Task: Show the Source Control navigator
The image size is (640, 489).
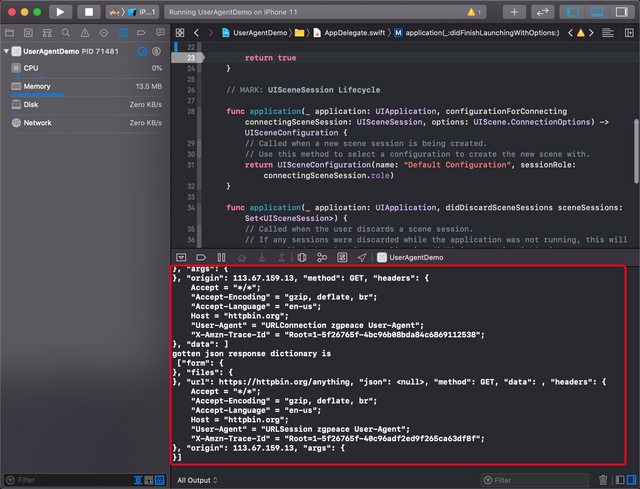Action: pyautogui.click(x=28, y=33)
